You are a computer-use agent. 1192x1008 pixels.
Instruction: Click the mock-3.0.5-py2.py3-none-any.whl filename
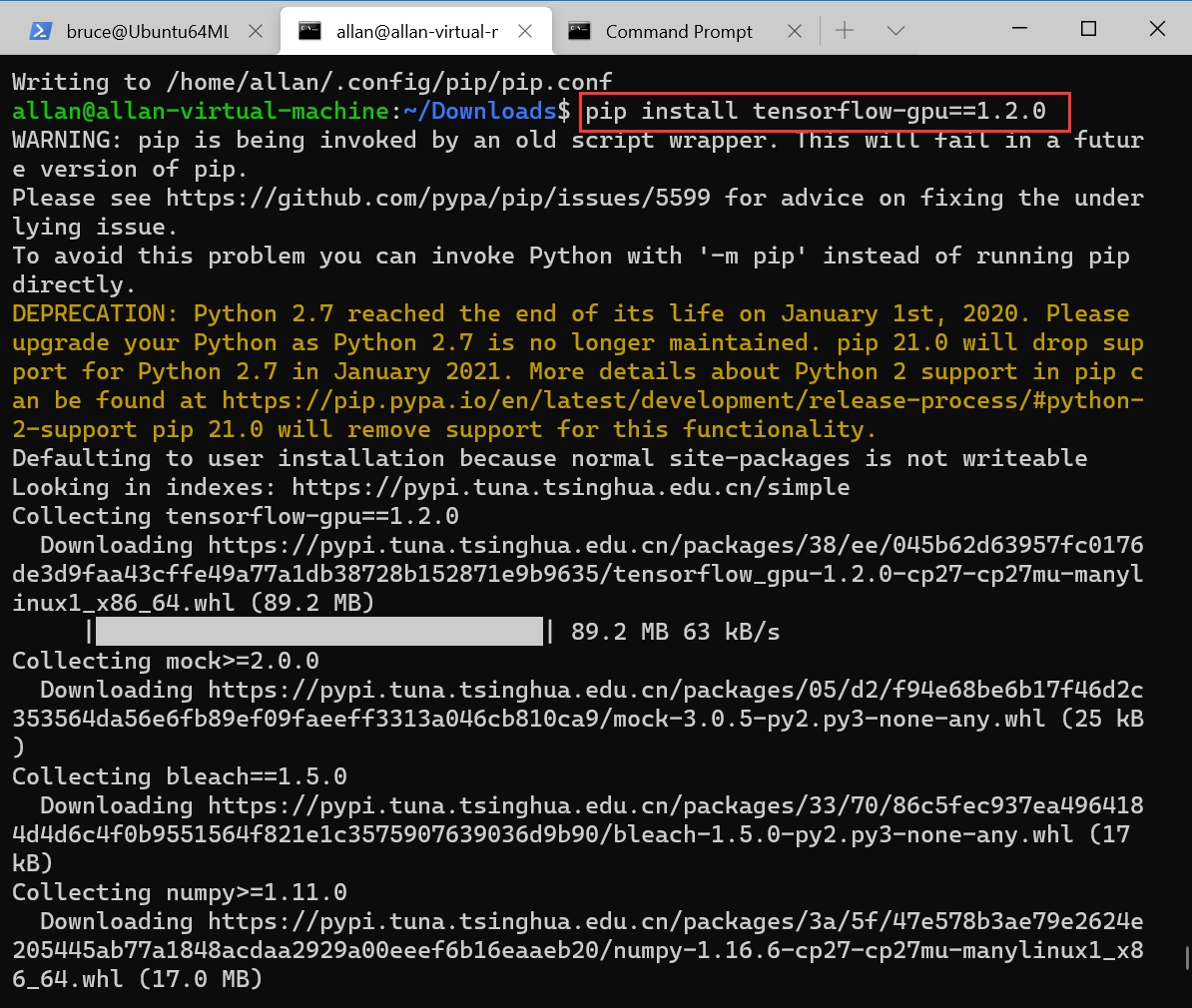829,720
